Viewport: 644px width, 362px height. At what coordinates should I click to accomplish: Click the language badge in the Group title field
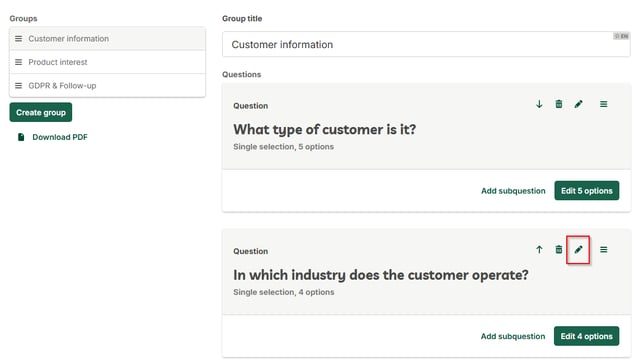coord(621,36)
